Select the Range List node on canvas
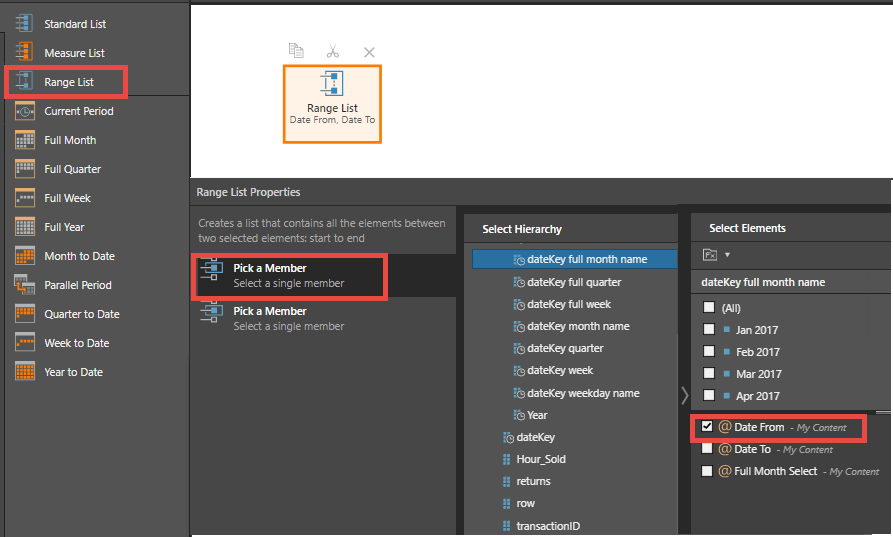 [x=332, y=104]
